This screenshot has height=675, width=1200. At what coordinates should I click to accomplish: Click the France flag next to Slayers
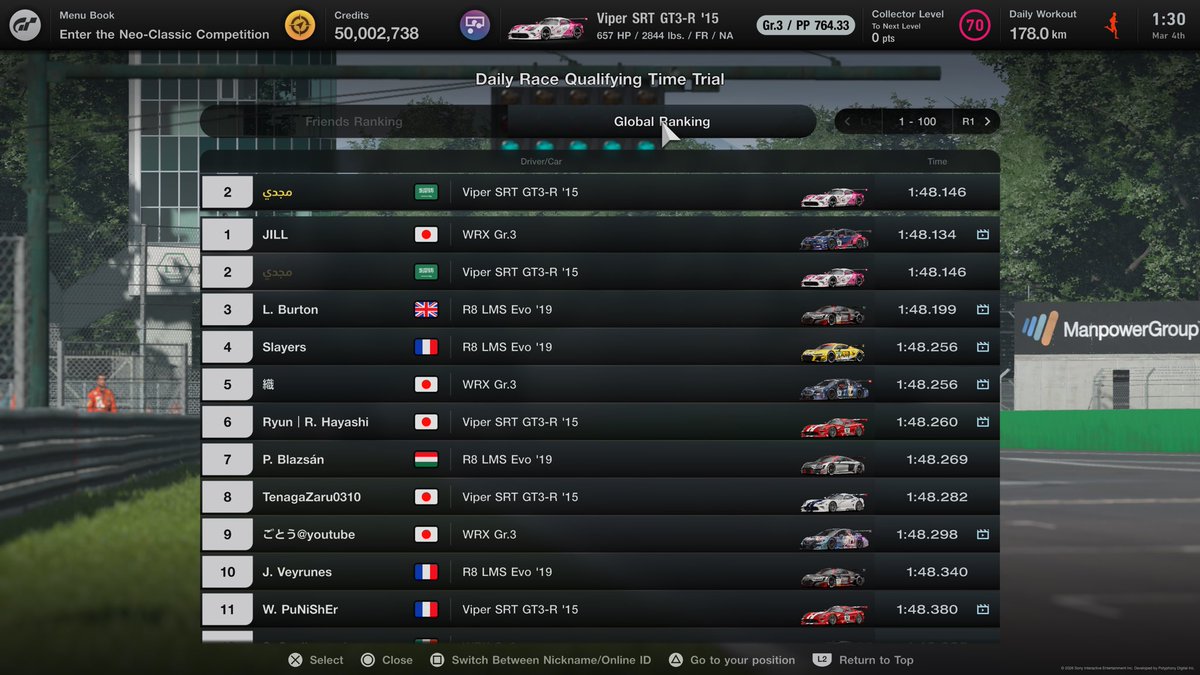[x=426, y=347]
